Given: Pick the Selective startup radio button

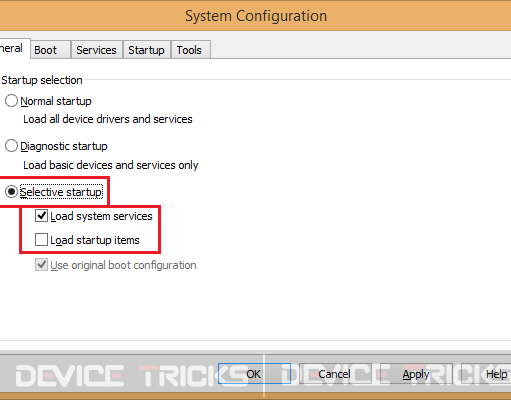Looking at the screenshot, I should coord(11,192).
